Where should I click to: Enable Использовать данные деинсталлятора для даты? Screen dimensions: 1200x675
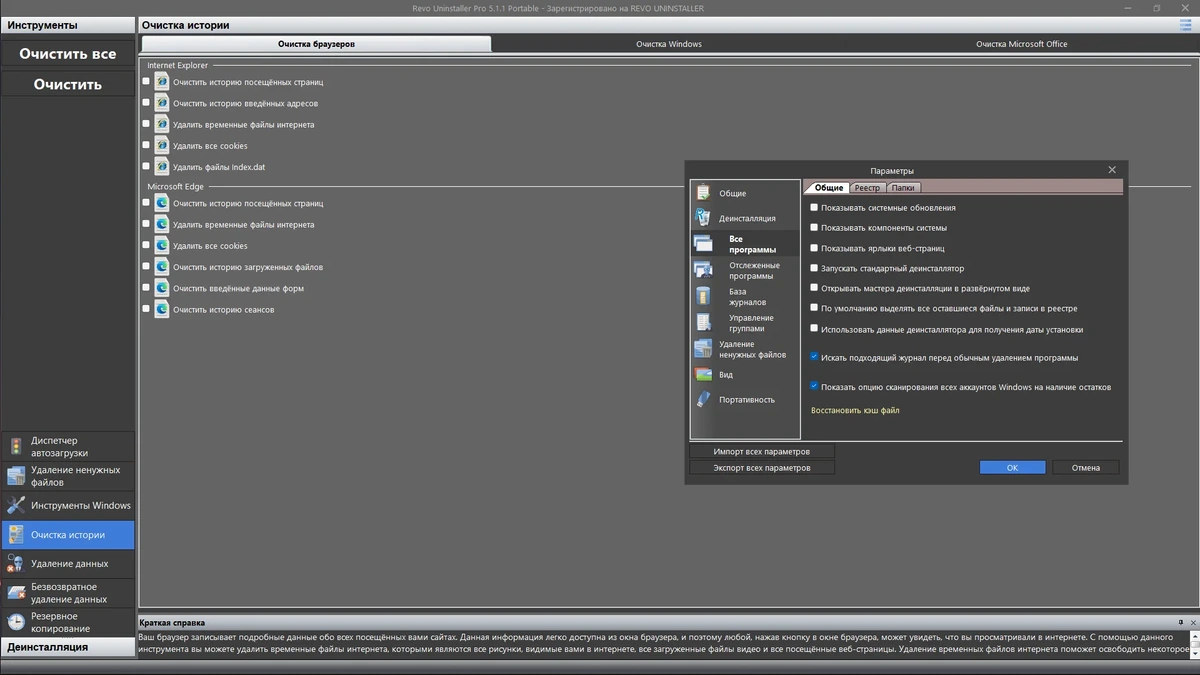(814, 328)
